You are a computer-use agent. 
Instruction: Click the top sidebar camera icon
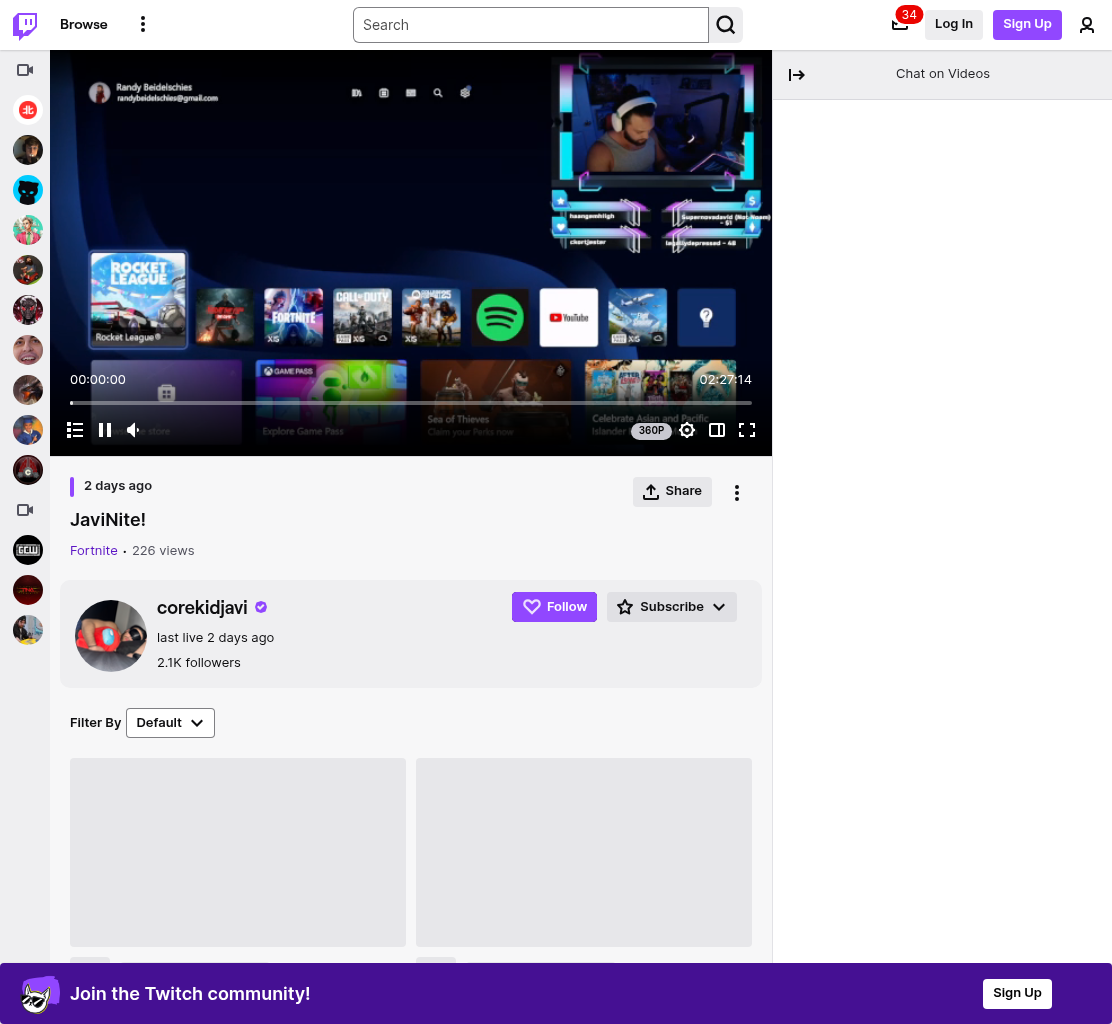coord(26,69)
